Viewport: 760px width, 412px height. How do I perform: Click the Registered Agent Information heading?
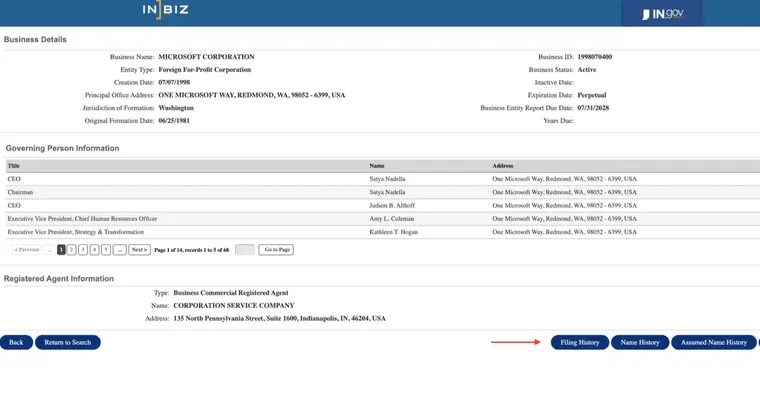click(59, 279)
